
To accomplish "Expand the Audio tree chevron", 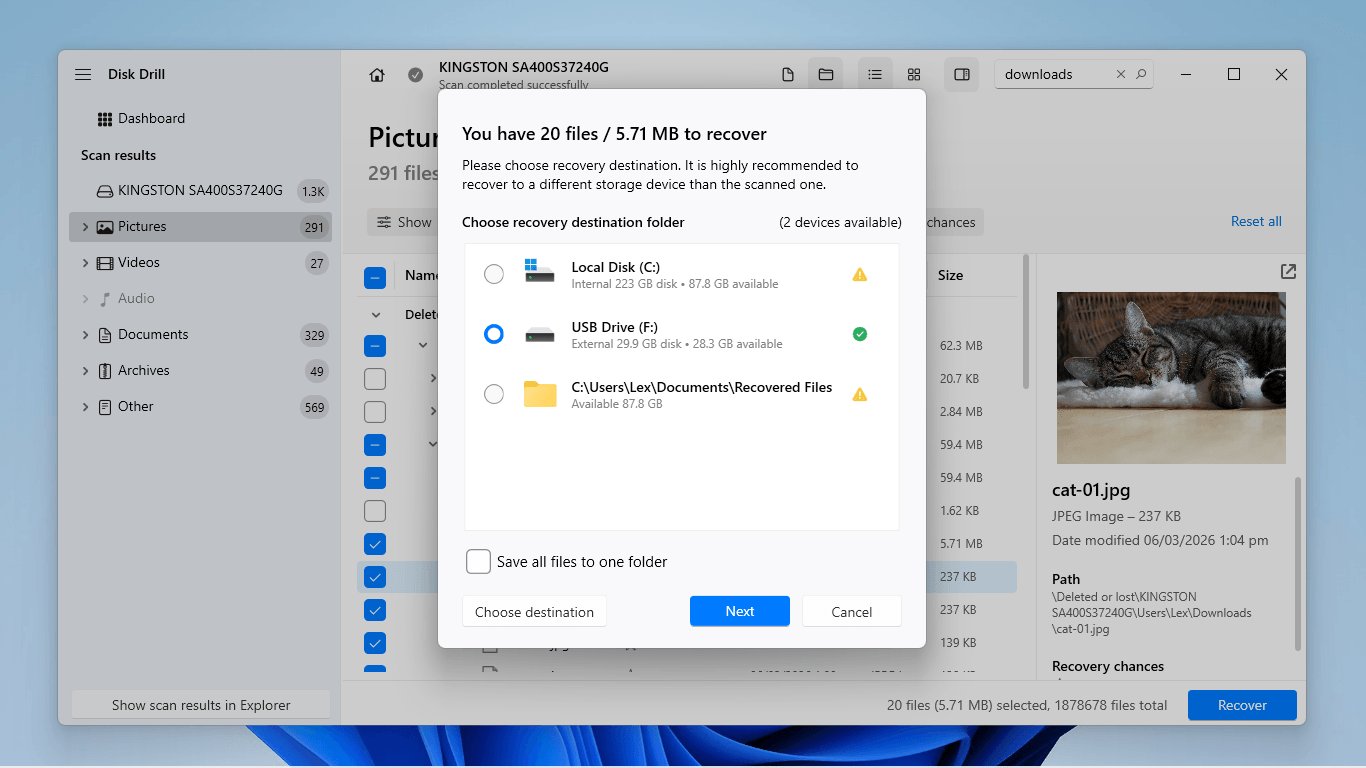I will click(85, 299).
